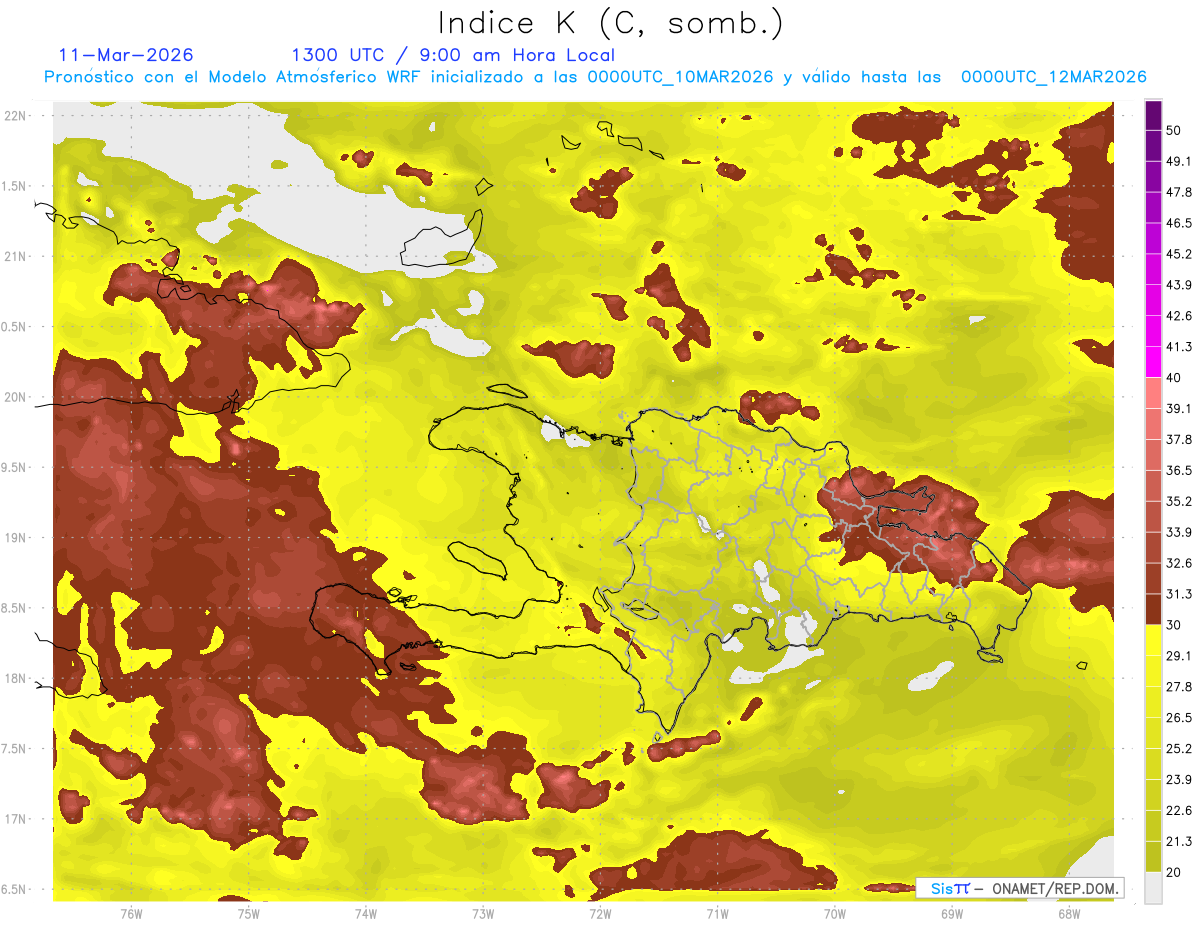Click the date "11-Mar-2026"
The image size is (1200, 927).
[127, 55]
